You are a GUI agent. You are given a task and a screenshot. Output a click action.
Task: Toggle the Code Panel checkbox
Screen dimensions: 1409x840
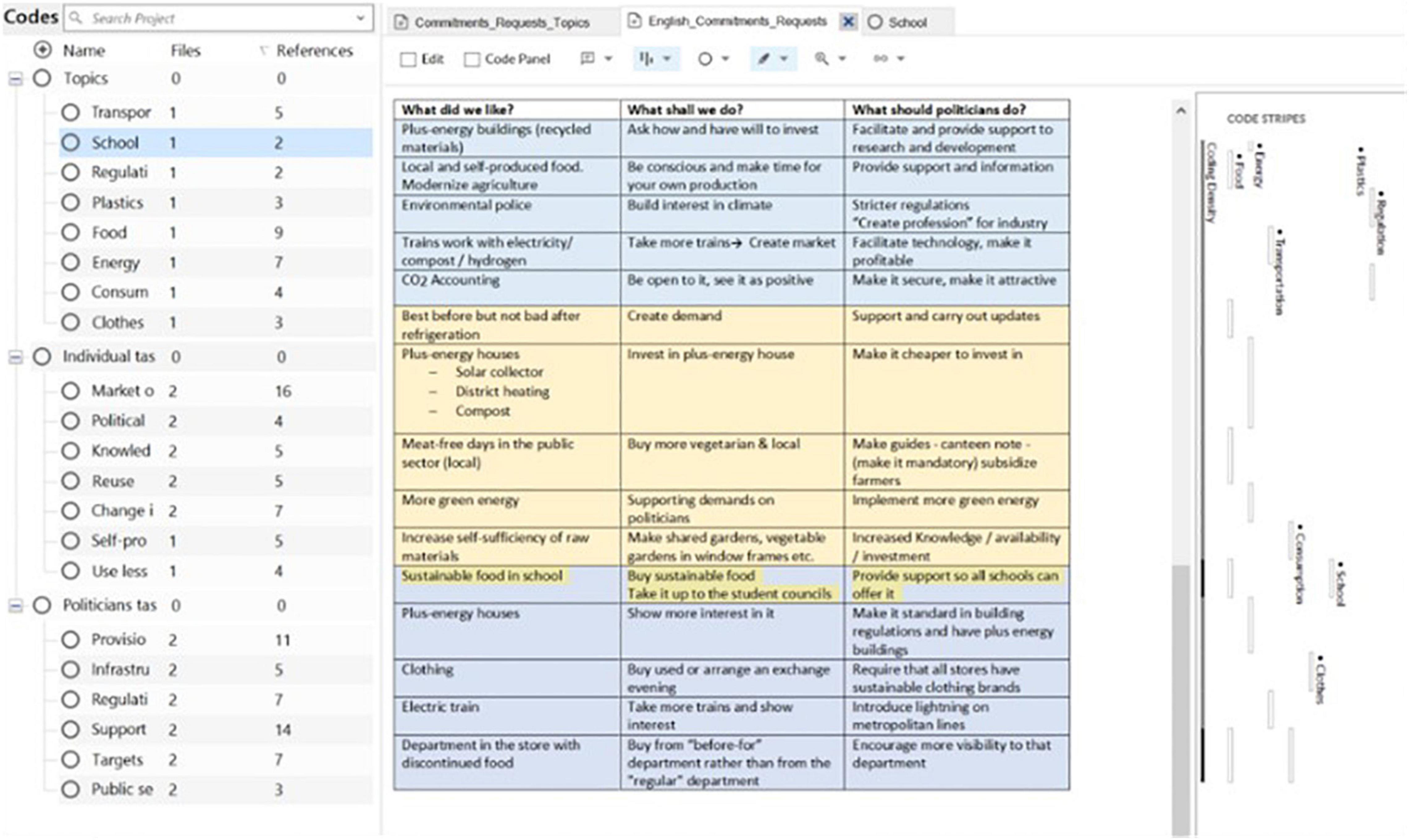point(472,59)
